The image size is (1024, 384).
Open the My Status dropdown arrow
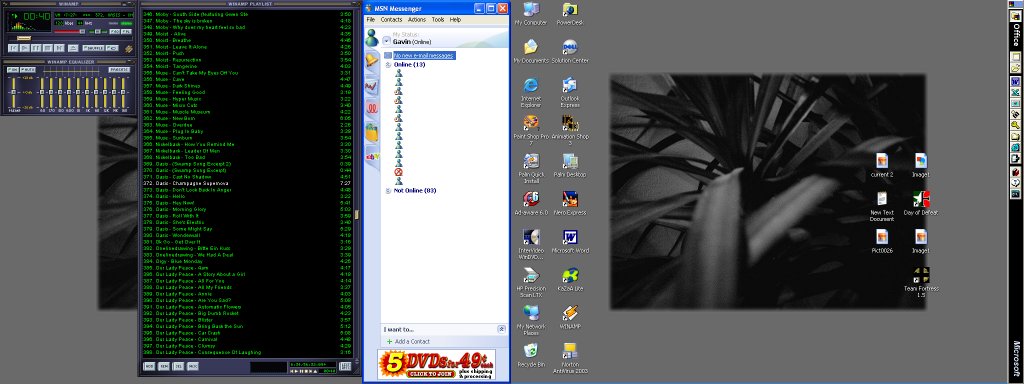pyautogui.click(x=386, y=41)
